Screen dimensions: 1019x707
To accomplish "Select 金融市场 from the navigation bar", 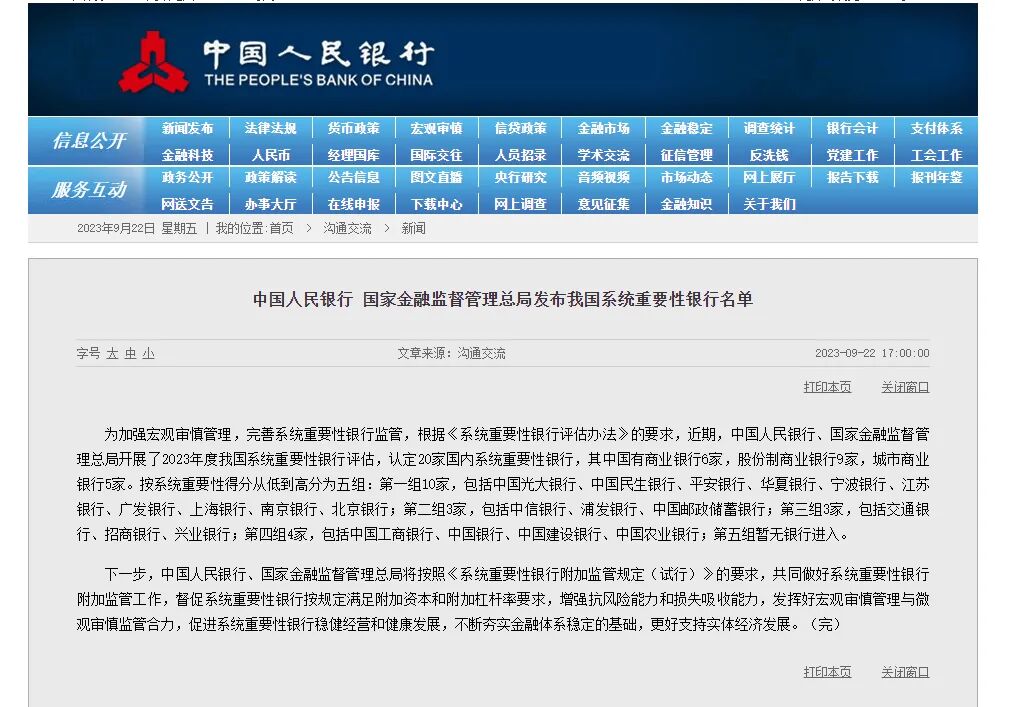I will click(x=602, y=128).
